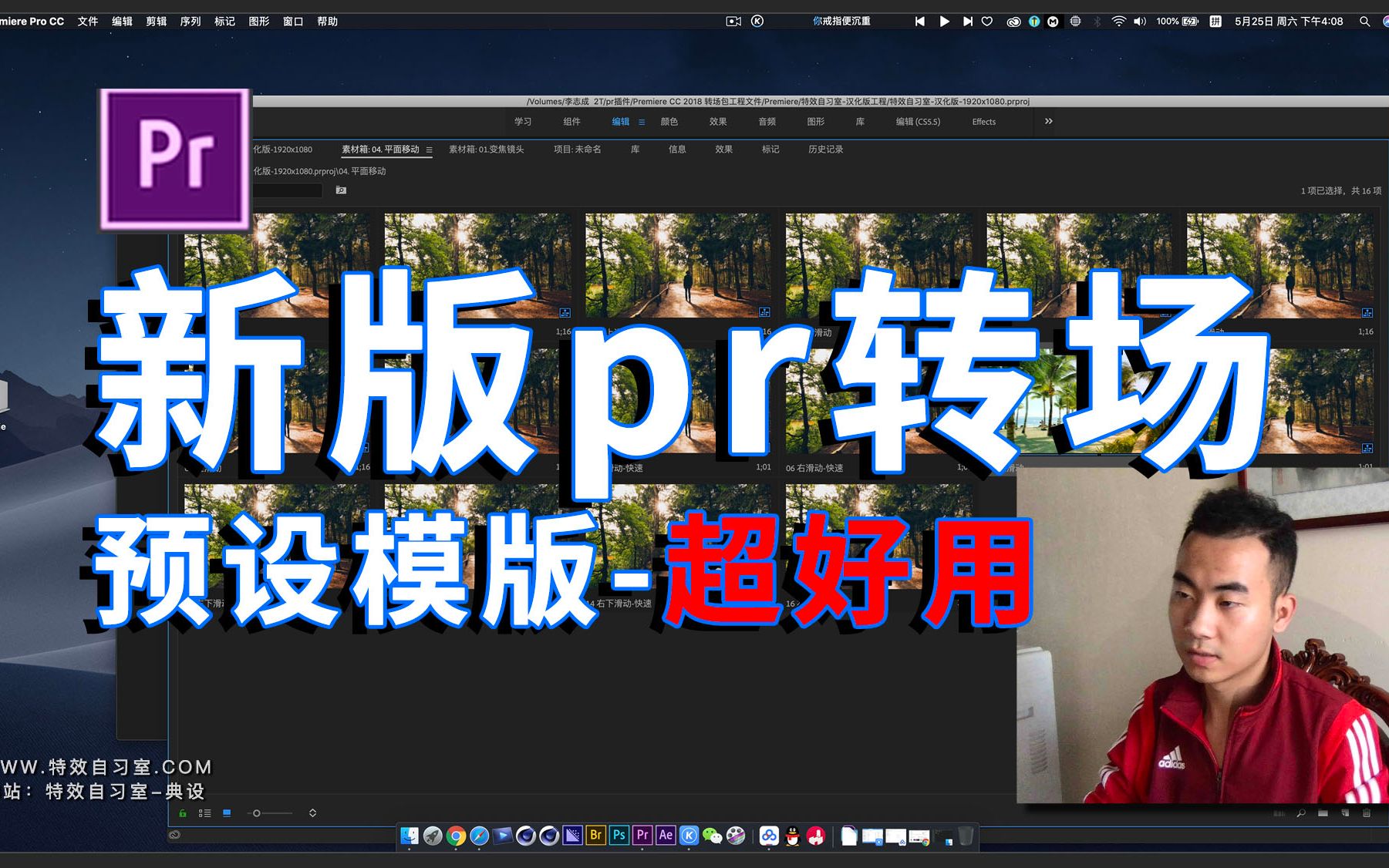Switch to the 颜色 workspace
Screen dimensions: 1389x868
[x=669, y=122]
